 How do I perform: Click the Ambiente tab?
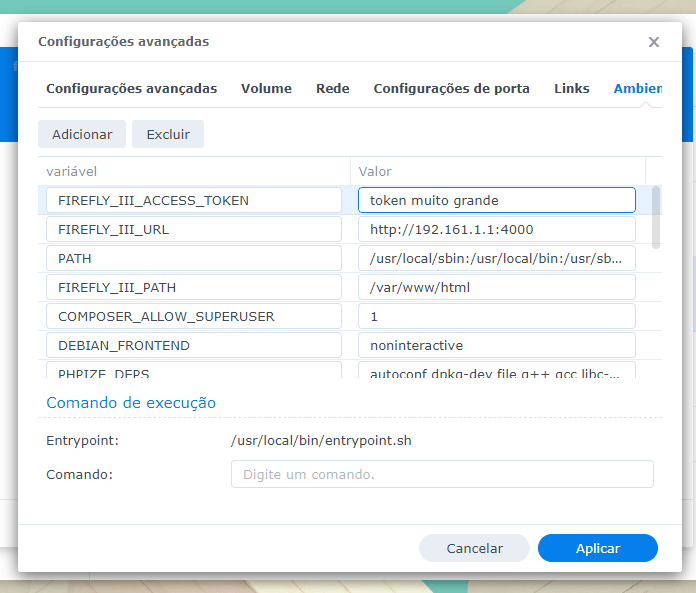coord(637,89)
